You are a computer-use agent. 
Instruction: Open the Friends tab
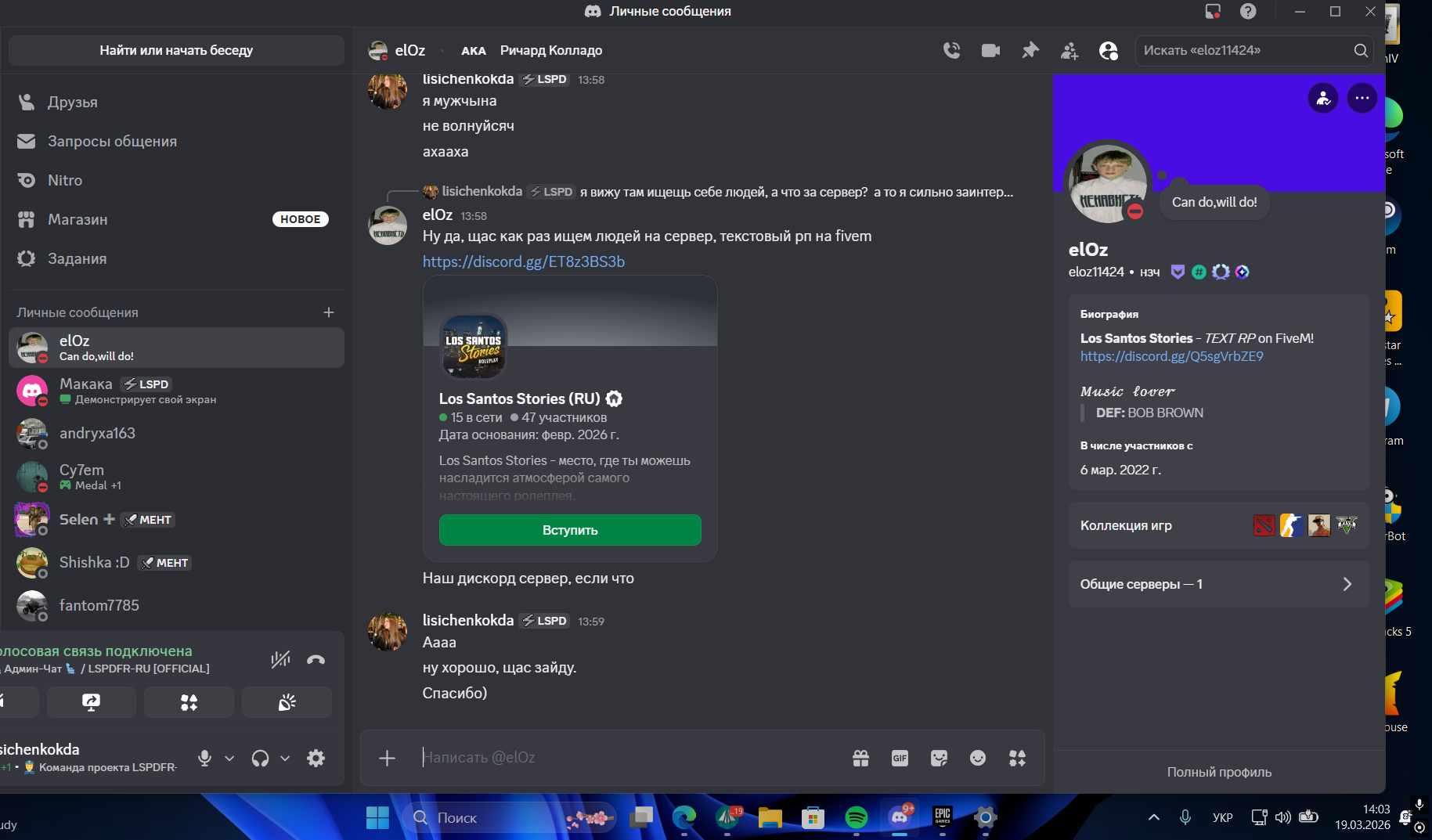(72, 103)
